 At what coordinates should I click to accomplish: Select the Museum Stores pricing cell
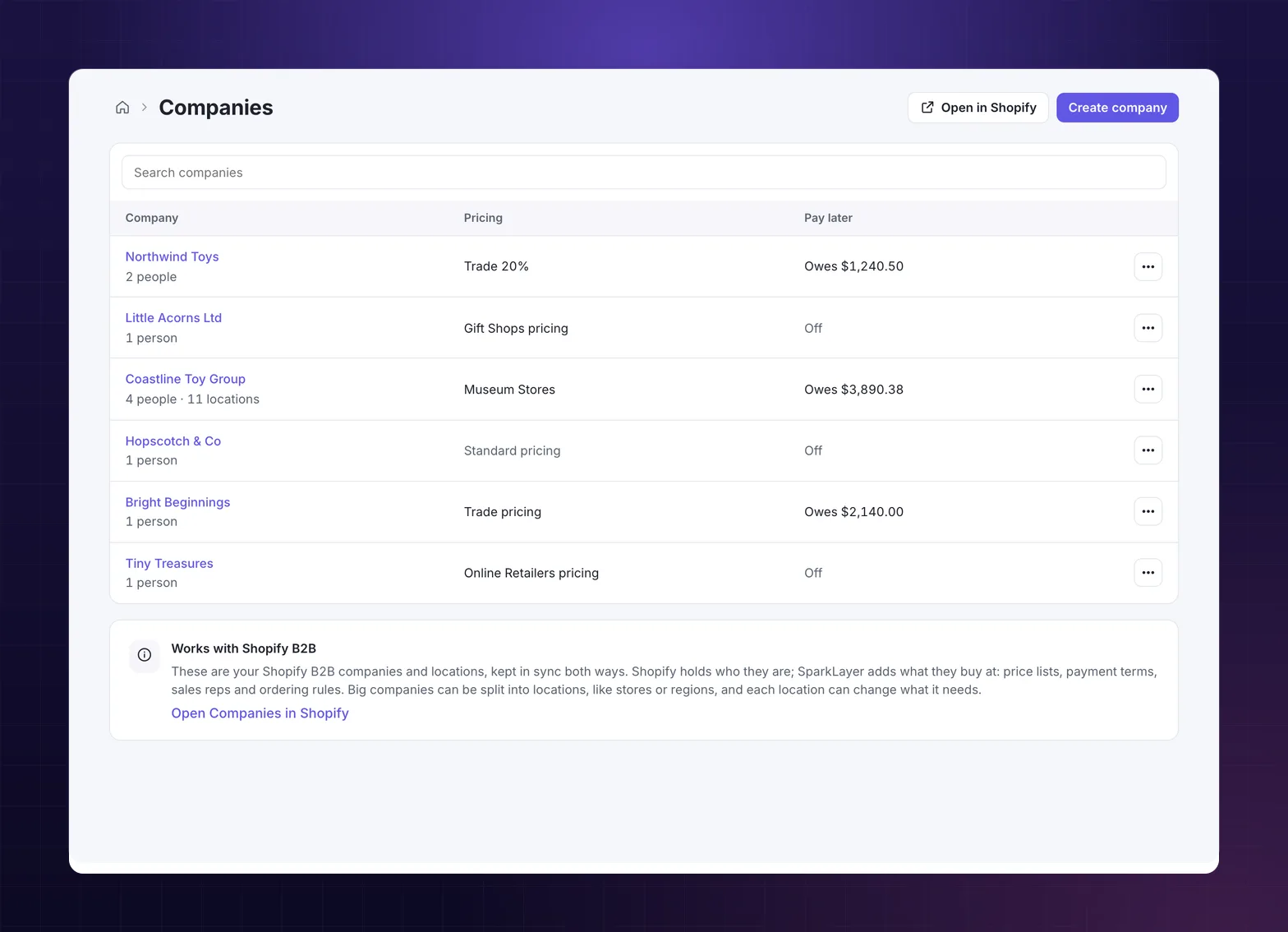509,390
